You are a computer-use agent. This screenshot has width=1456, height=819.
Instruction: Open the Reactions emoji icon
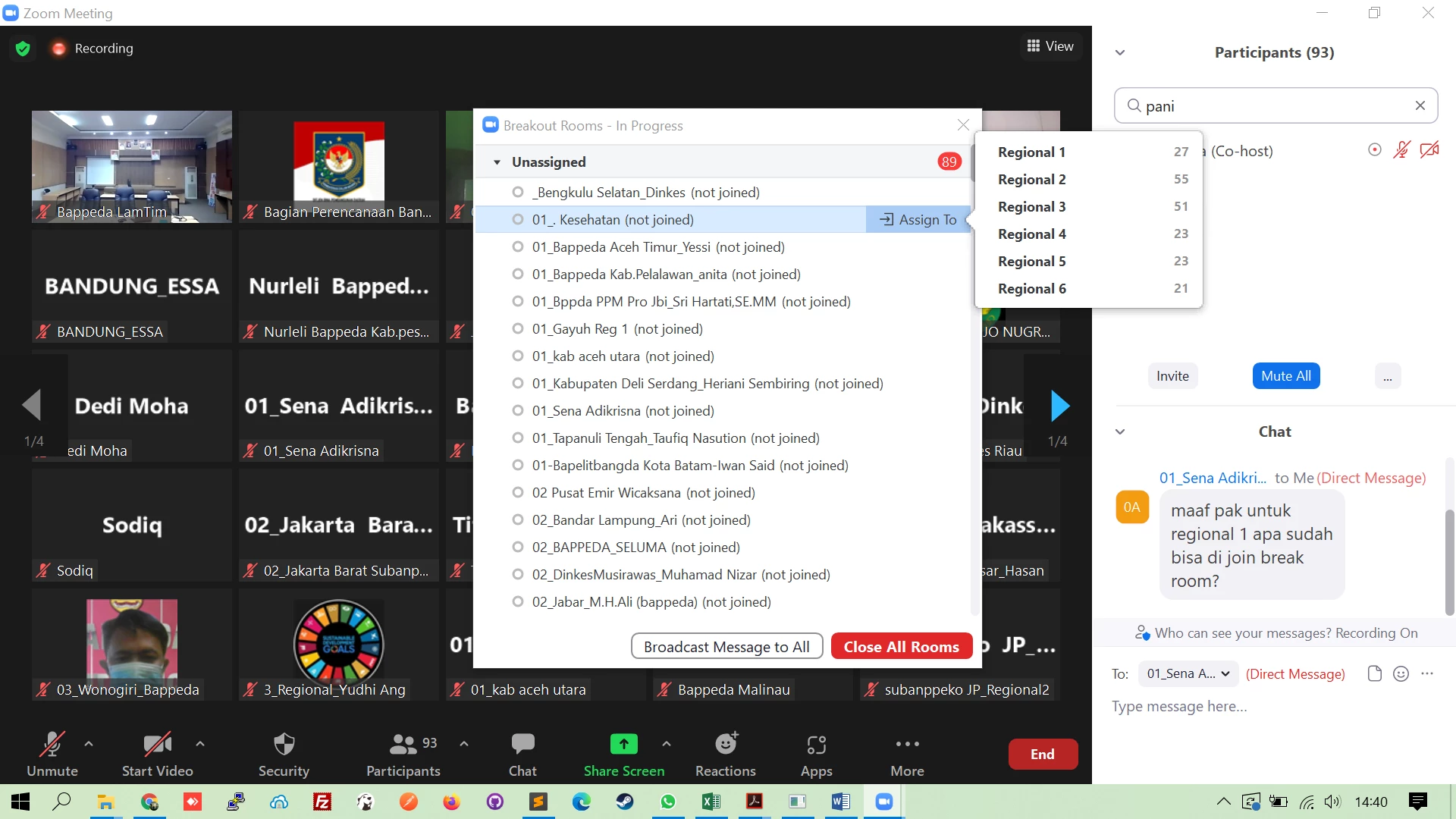726,744
